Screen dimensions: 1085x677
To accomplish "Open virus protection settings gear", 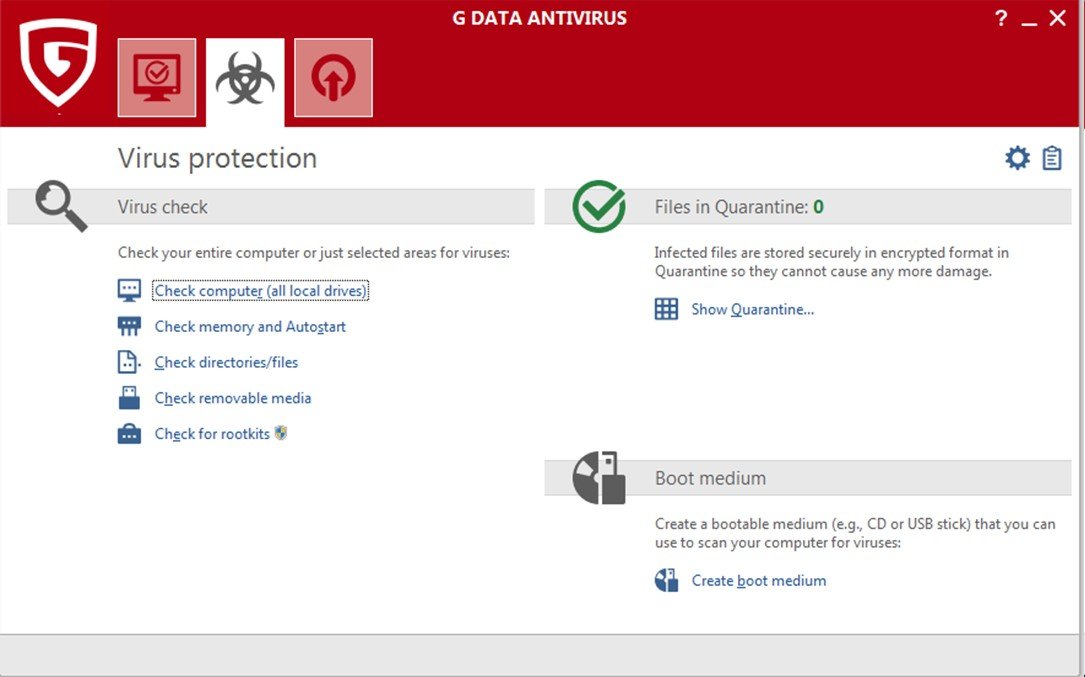I will click(x=1017, y=159).
